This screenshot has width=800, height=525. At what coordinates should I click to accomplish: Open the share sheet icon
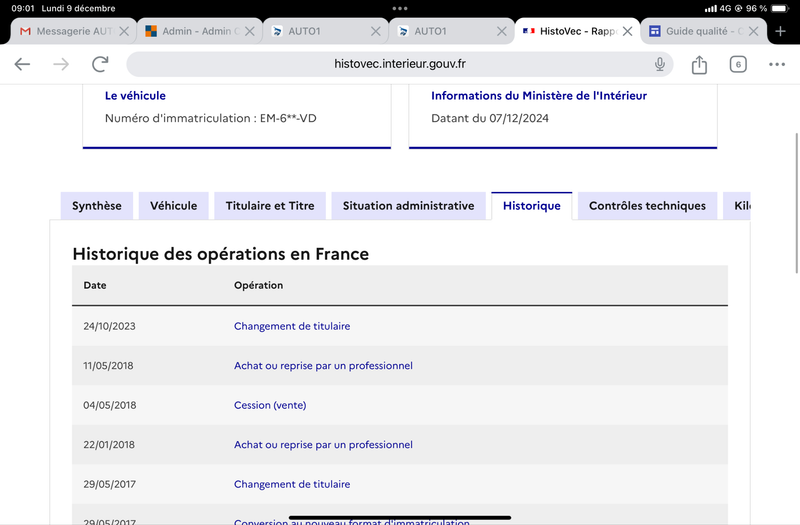coord(699,64)
